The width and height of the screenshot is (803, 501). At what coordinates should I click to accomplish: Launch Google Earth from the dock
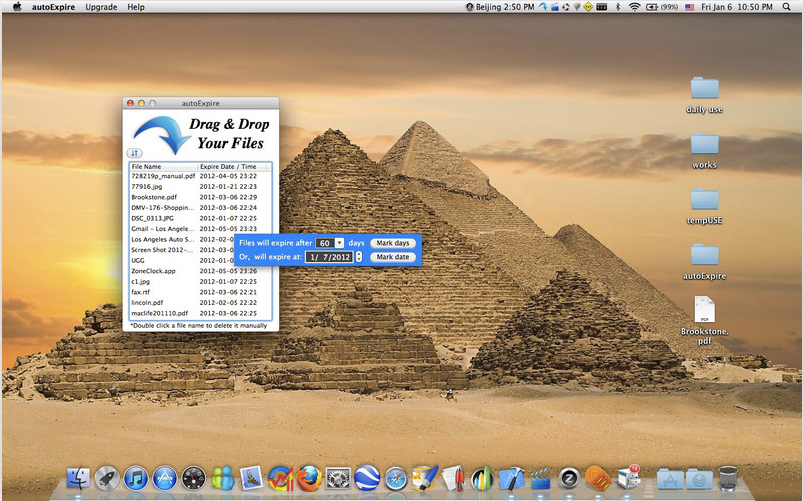[367, 478]
